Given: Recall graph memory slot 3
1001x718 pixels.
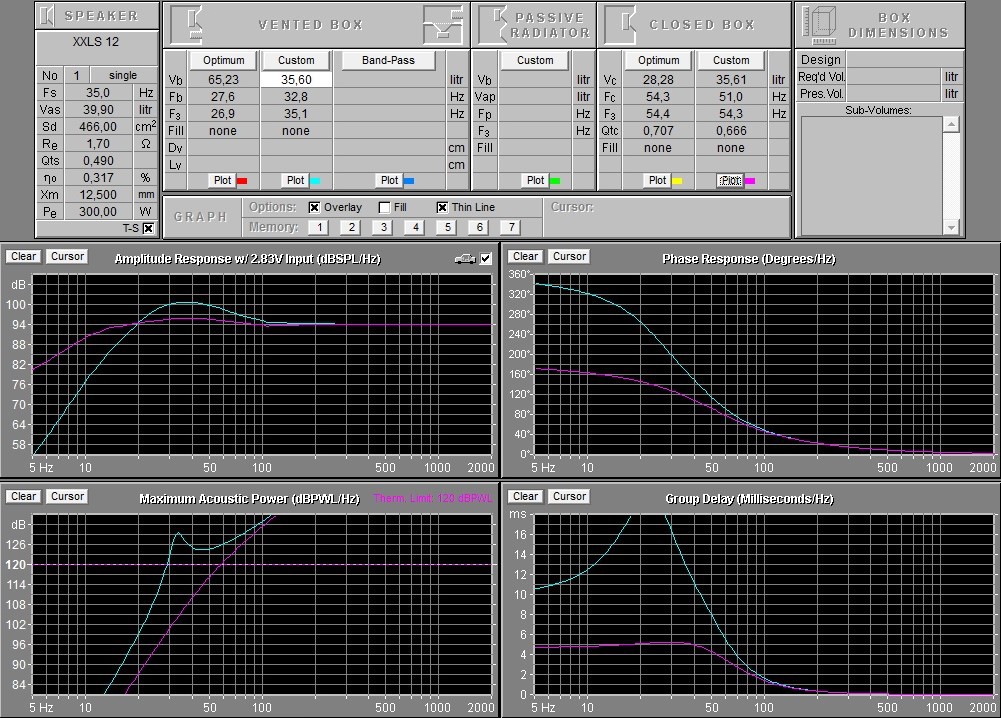Looking at the screenshot, I should click(381, 228).
